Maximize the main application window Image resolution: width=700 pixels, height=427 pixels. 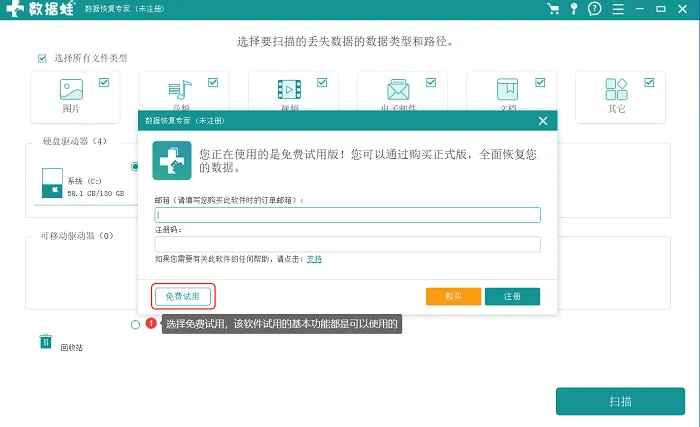tap(661, 9)
